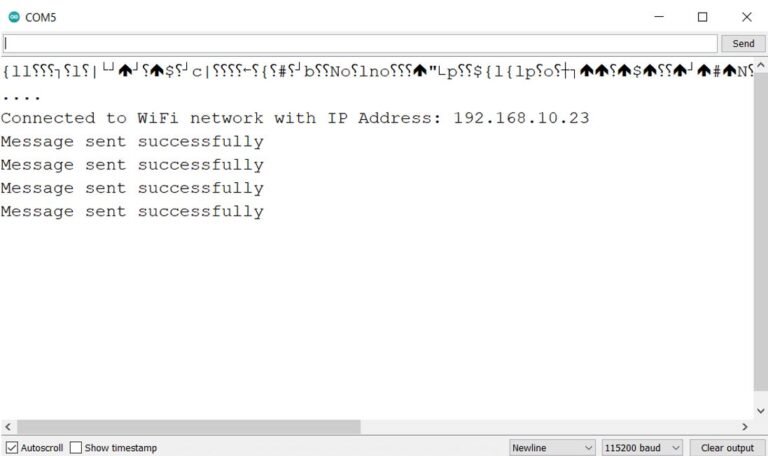
Task: Click the Arduino logo icon in title bar
Action: pyautogui.click(x=14, y=17)
